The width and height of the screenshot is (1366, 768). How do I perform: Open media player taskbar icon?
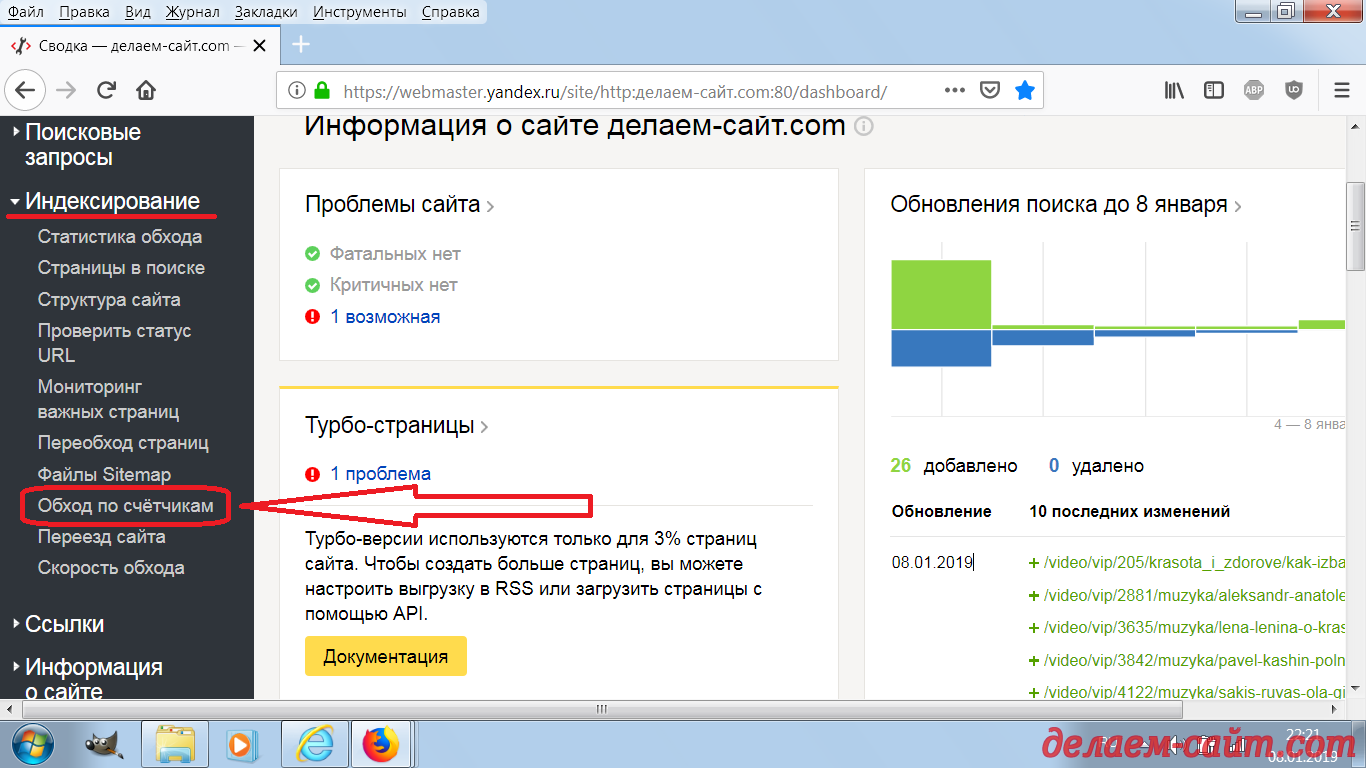pyautogui.click(x=240, y=744)
